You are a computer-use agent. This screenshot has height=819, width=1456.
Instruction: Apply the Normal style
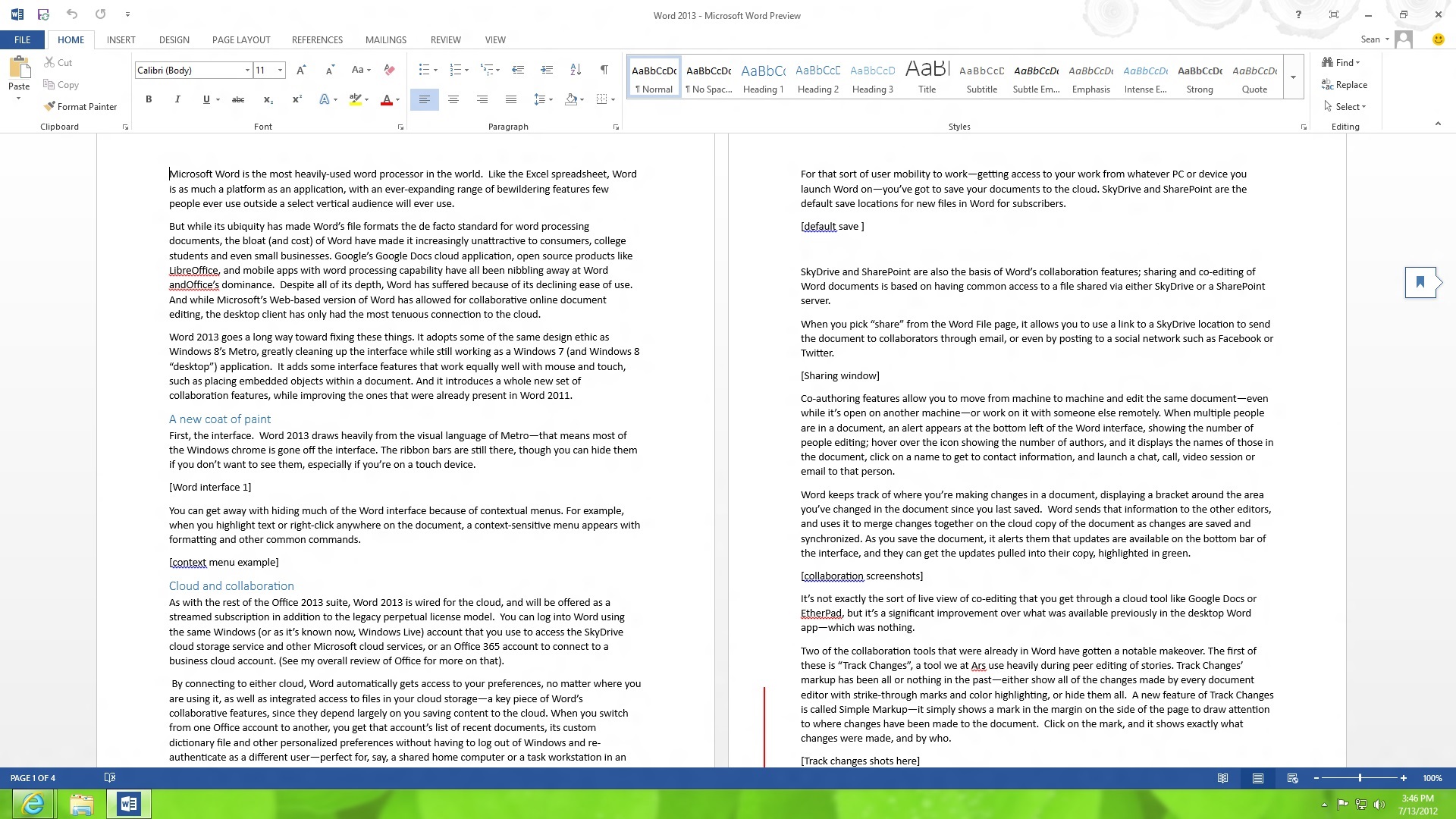(x=654, y=77)
